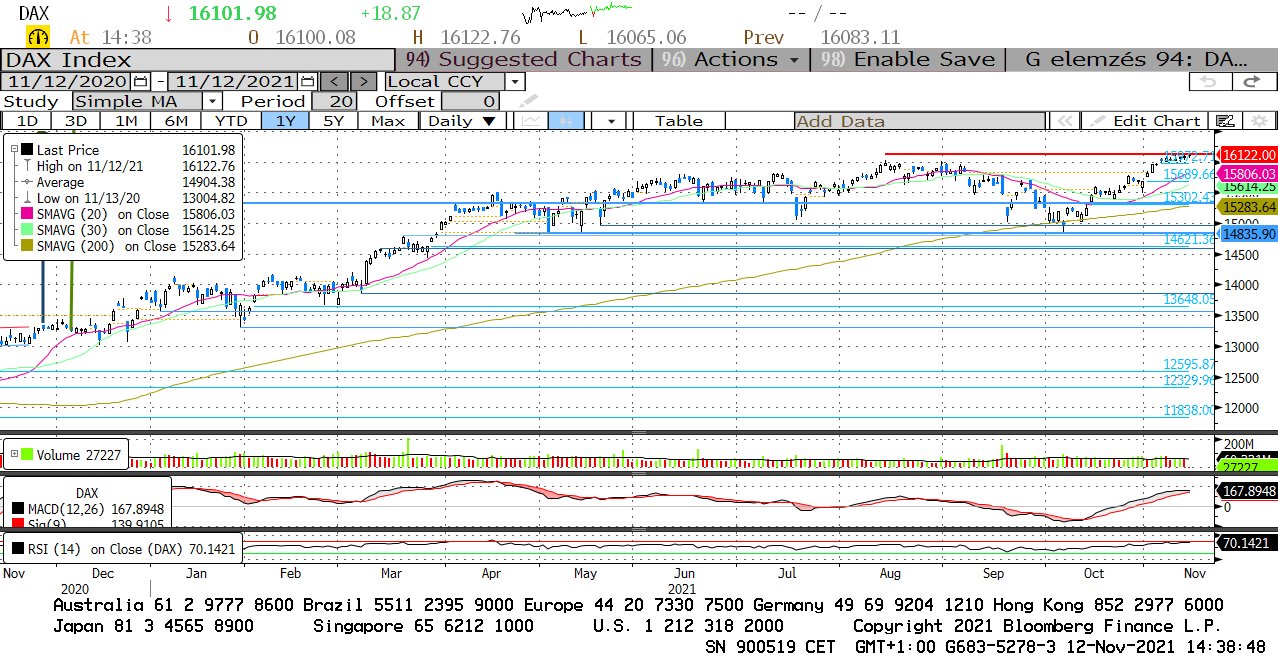Open the G elemzés 94 chart tab
This screenshot has height=670, width=1278.
1137,59
